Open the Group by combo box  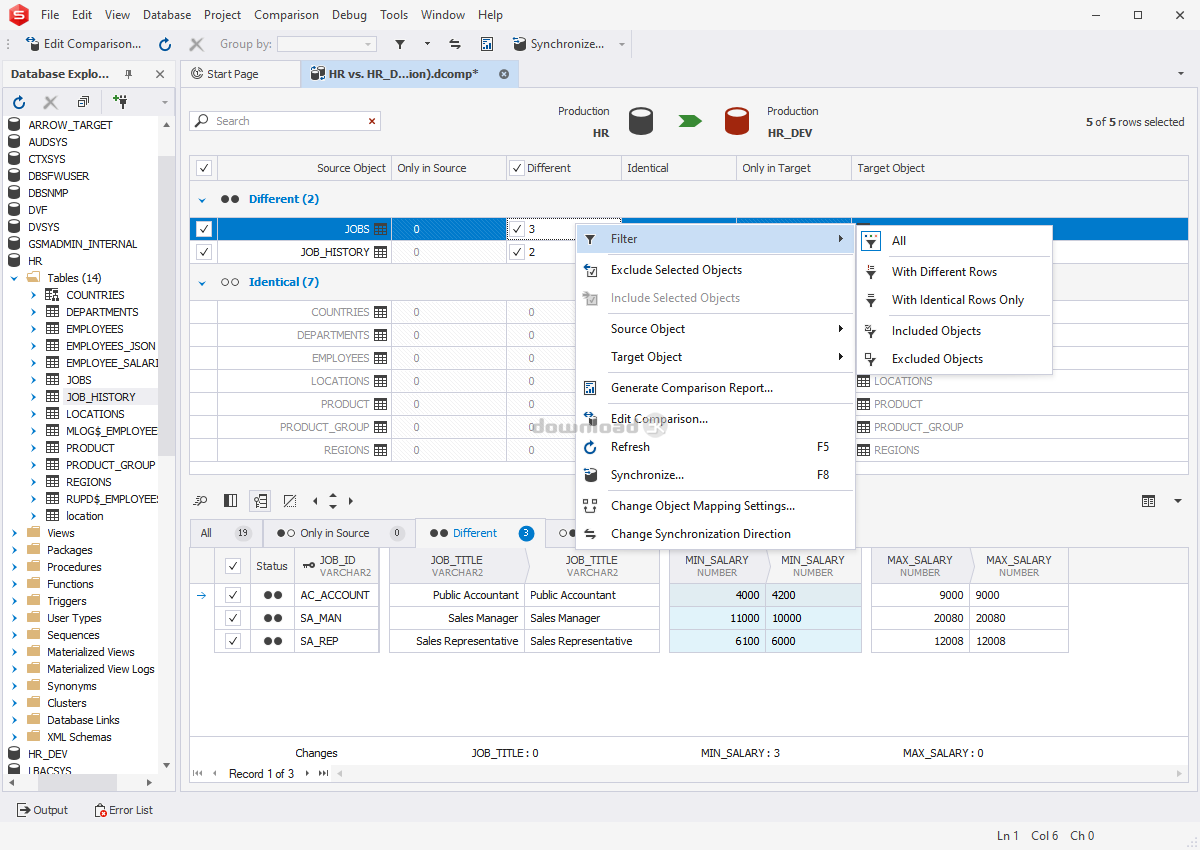click(x=327, y=44)
